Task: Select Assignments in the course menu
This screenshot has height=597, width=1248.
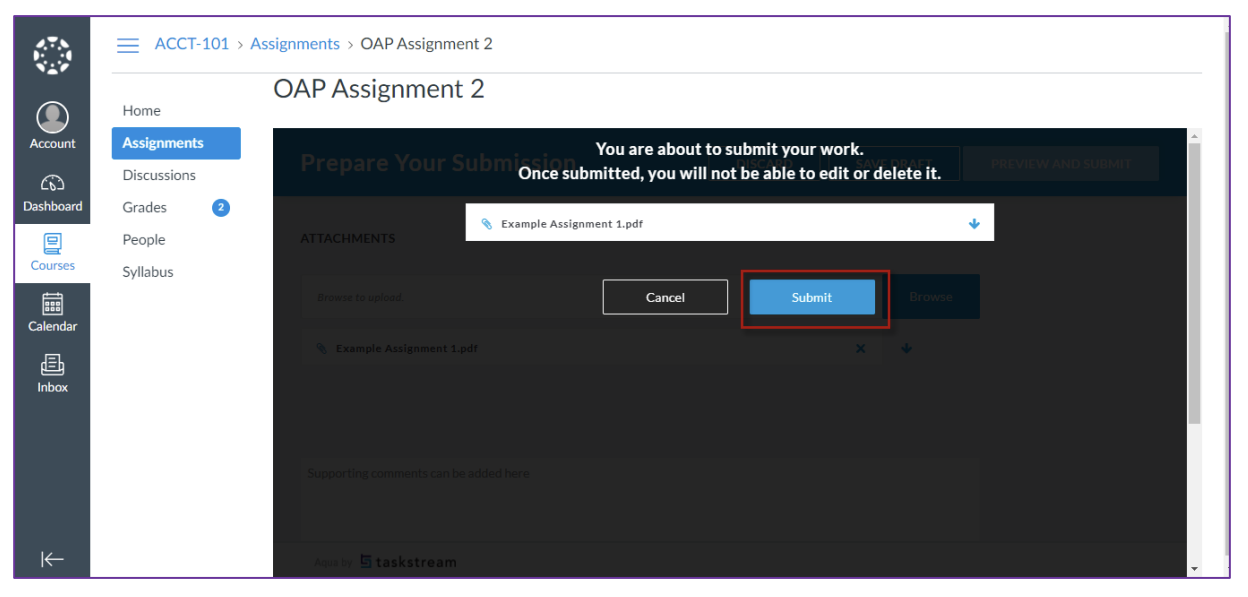Action: (x=176, y=143)
